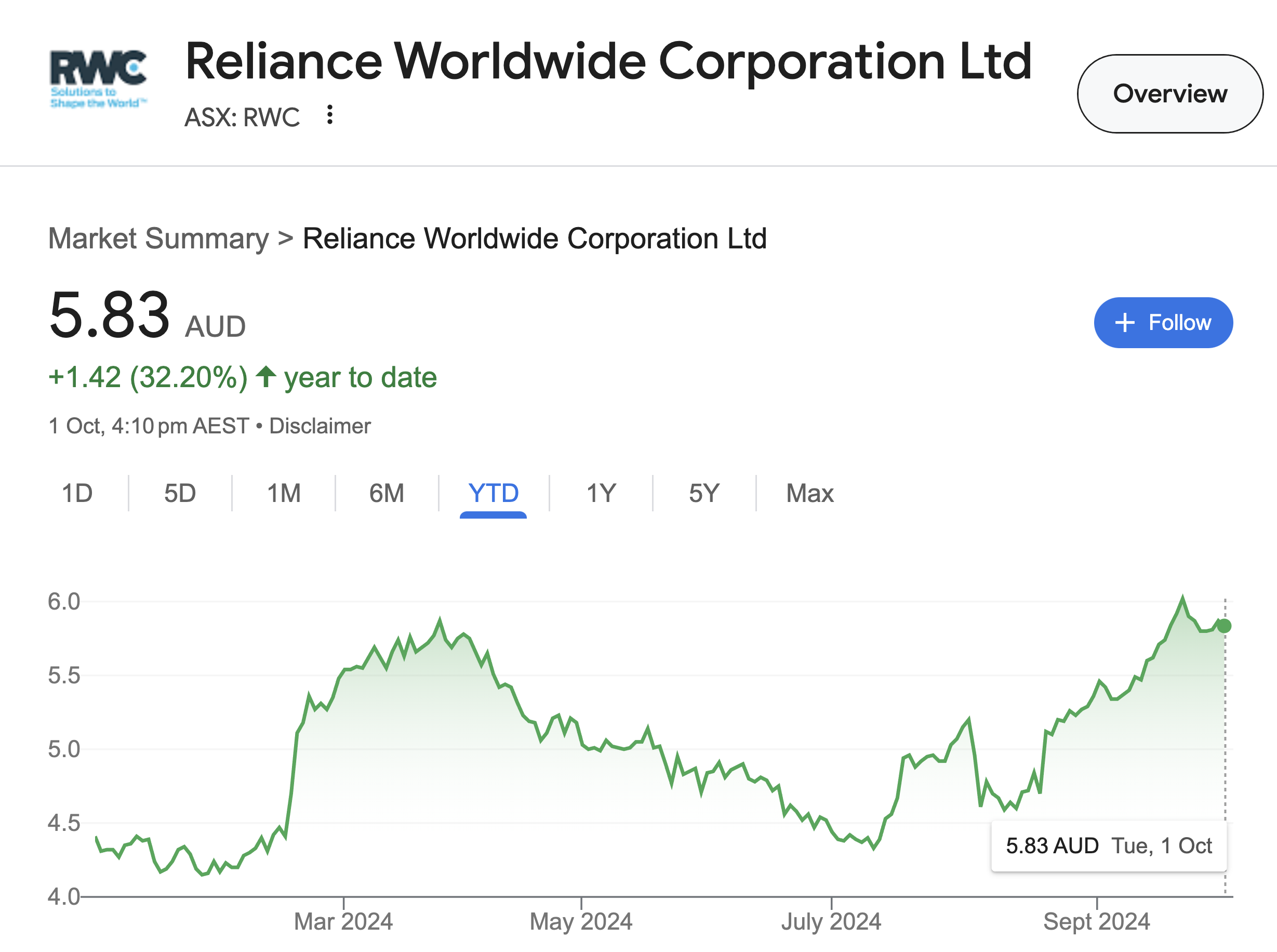Click the large 5.83 price figure

[x=110, y=314]
